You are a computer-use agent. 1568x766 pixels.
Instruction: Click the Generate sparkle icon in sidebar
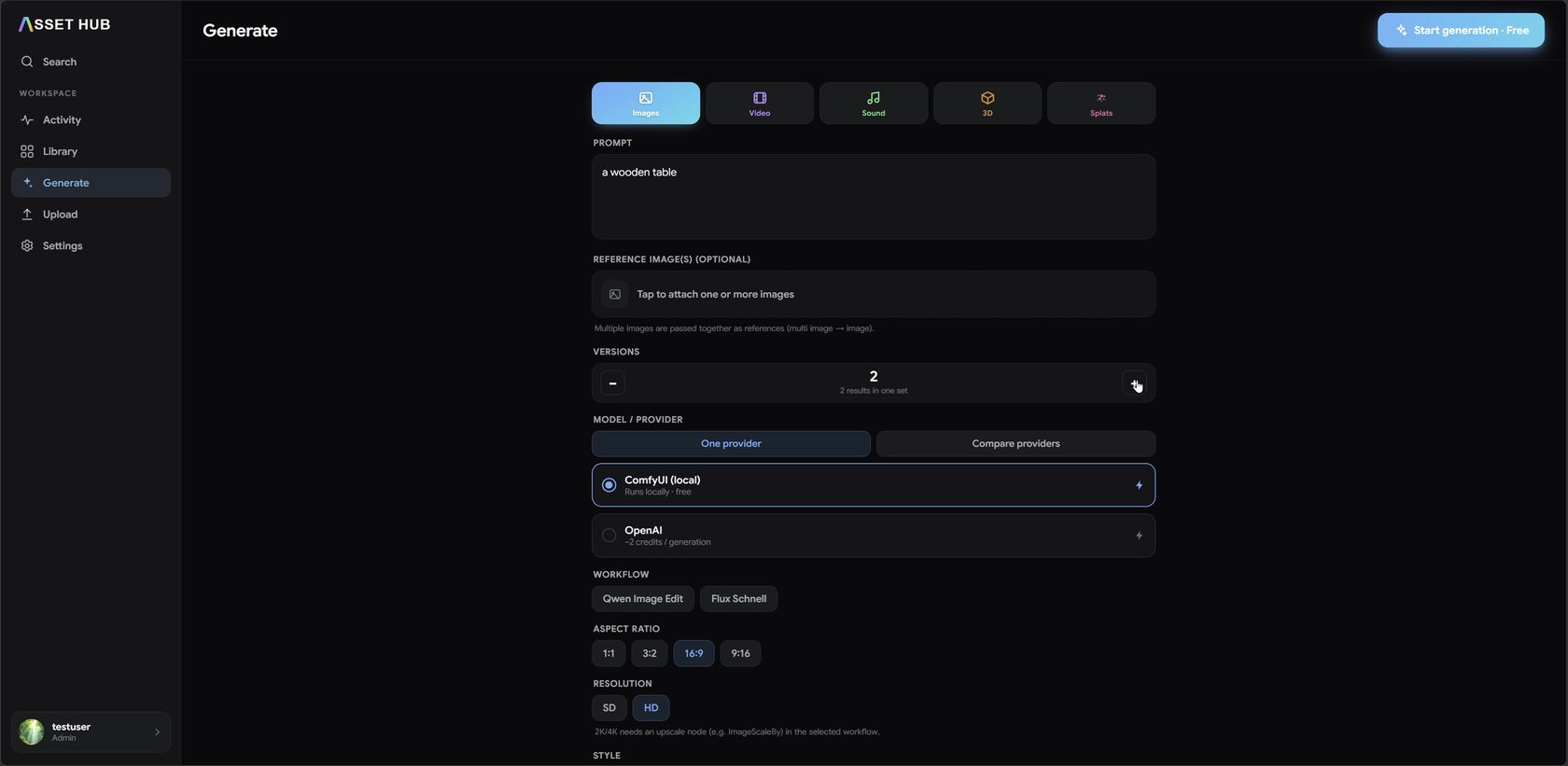click(27, 183)
